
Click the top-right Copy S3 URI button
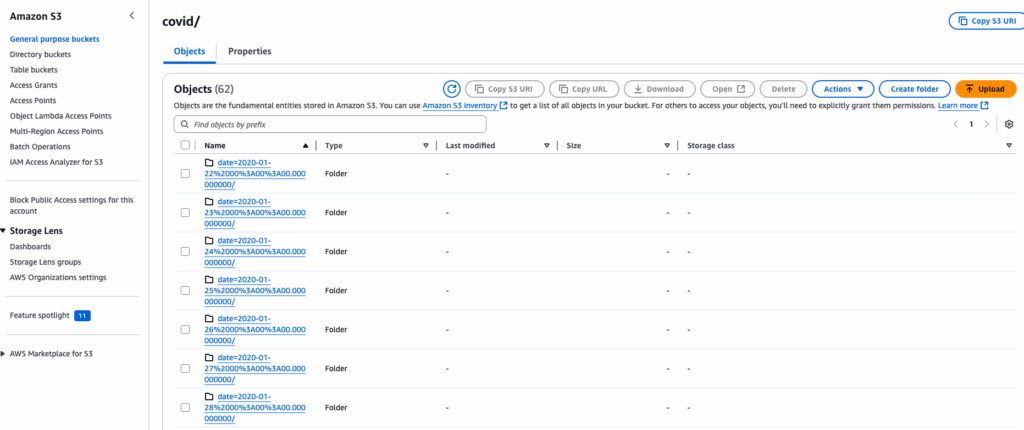tap(986, 21)
